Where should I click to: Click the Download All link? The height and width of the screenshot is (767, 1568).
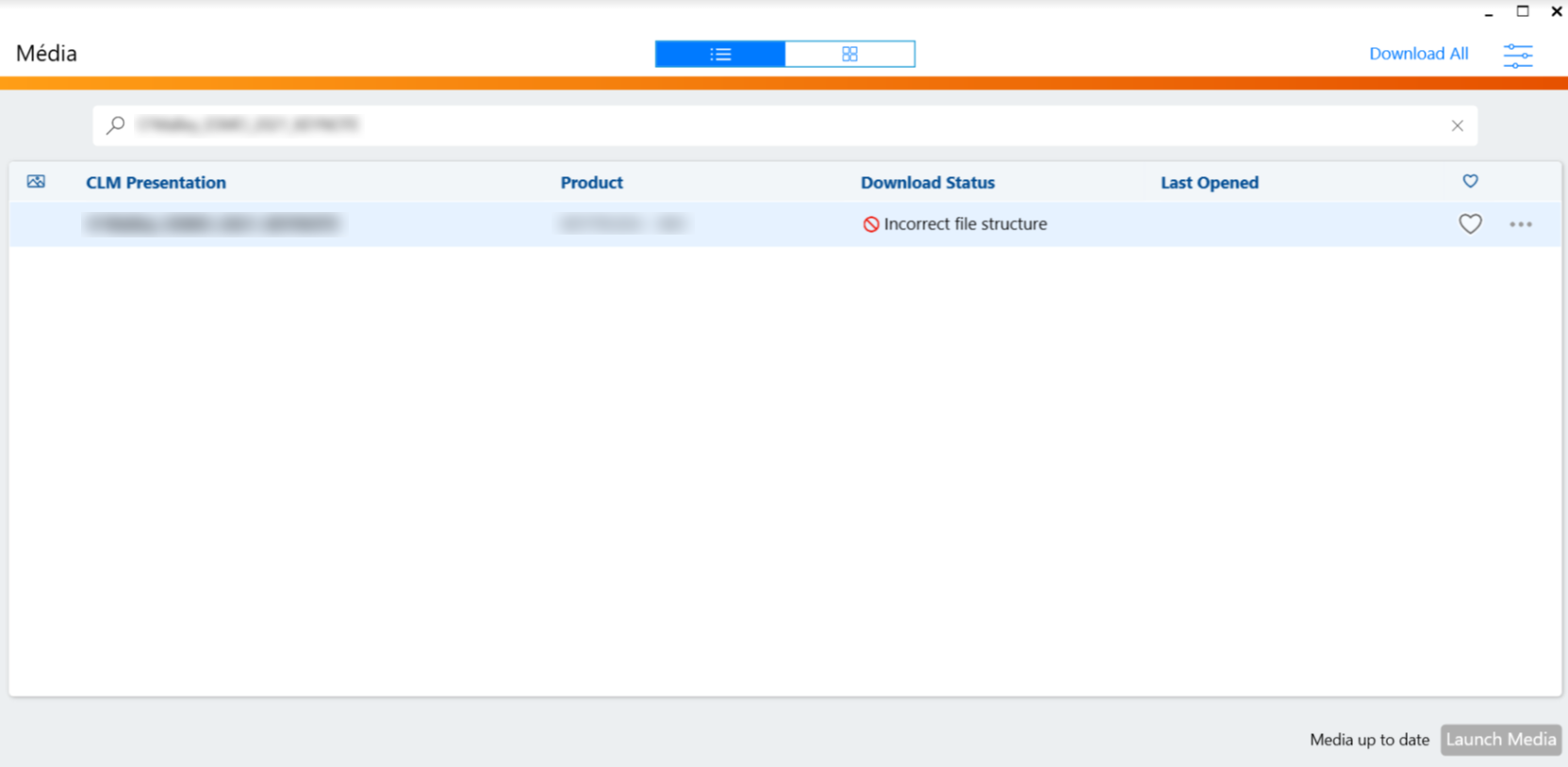(1418, 54)
